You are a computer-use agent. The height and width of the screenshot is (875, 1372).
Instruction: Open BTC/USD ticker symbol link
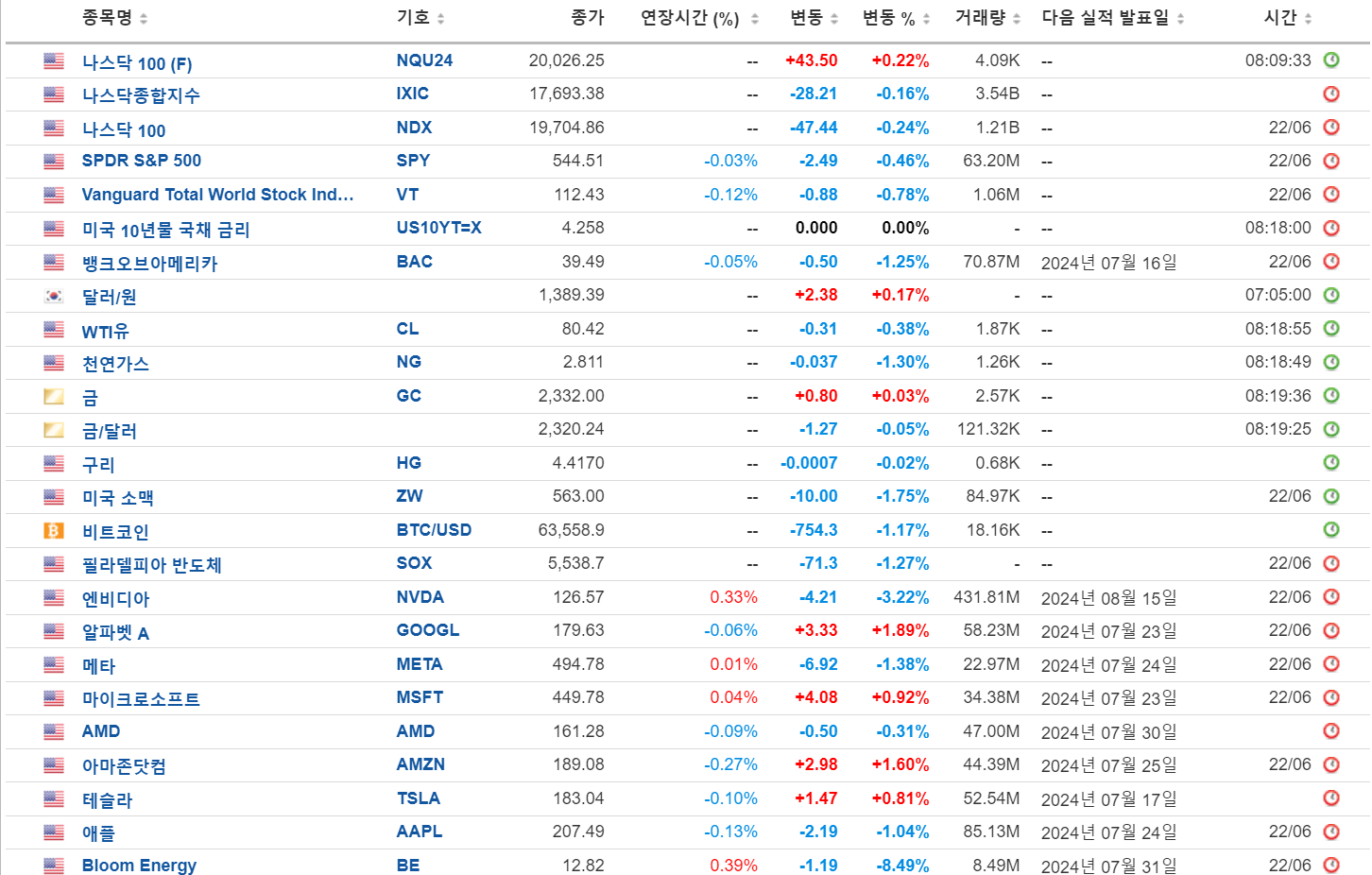tap(434, 530)
